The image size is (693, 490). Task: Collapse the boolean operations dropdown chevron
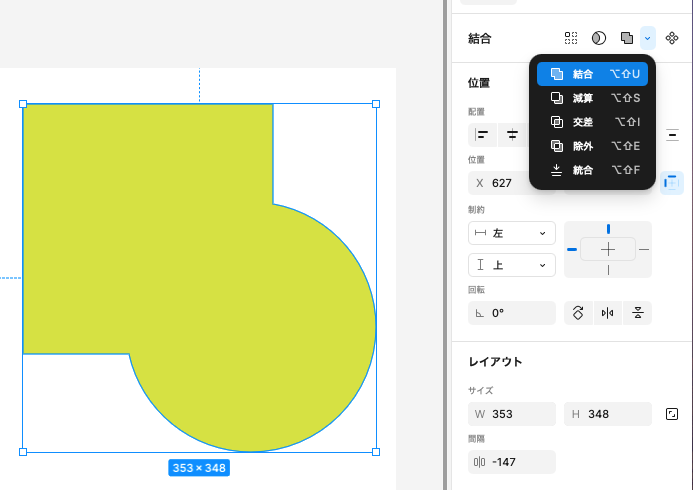[648, 38]
